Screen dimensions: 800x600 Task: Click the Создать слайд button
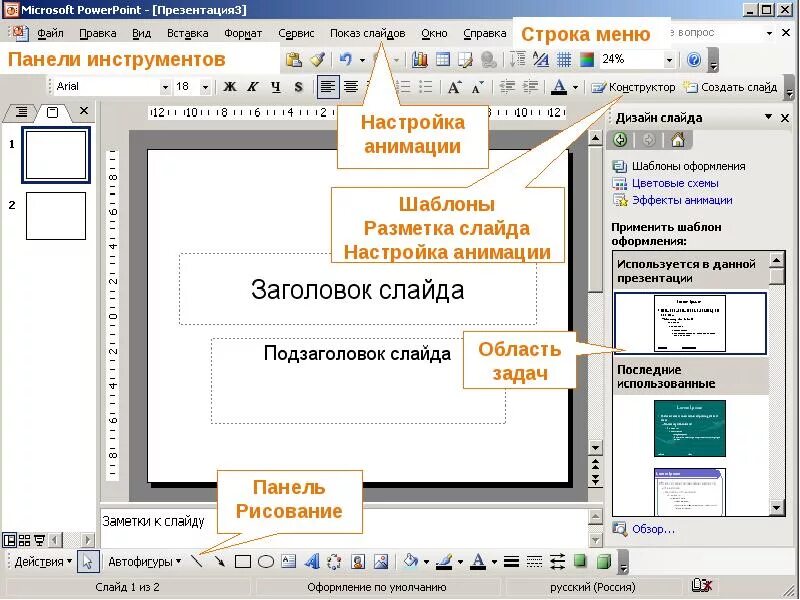tap(731, 87)
